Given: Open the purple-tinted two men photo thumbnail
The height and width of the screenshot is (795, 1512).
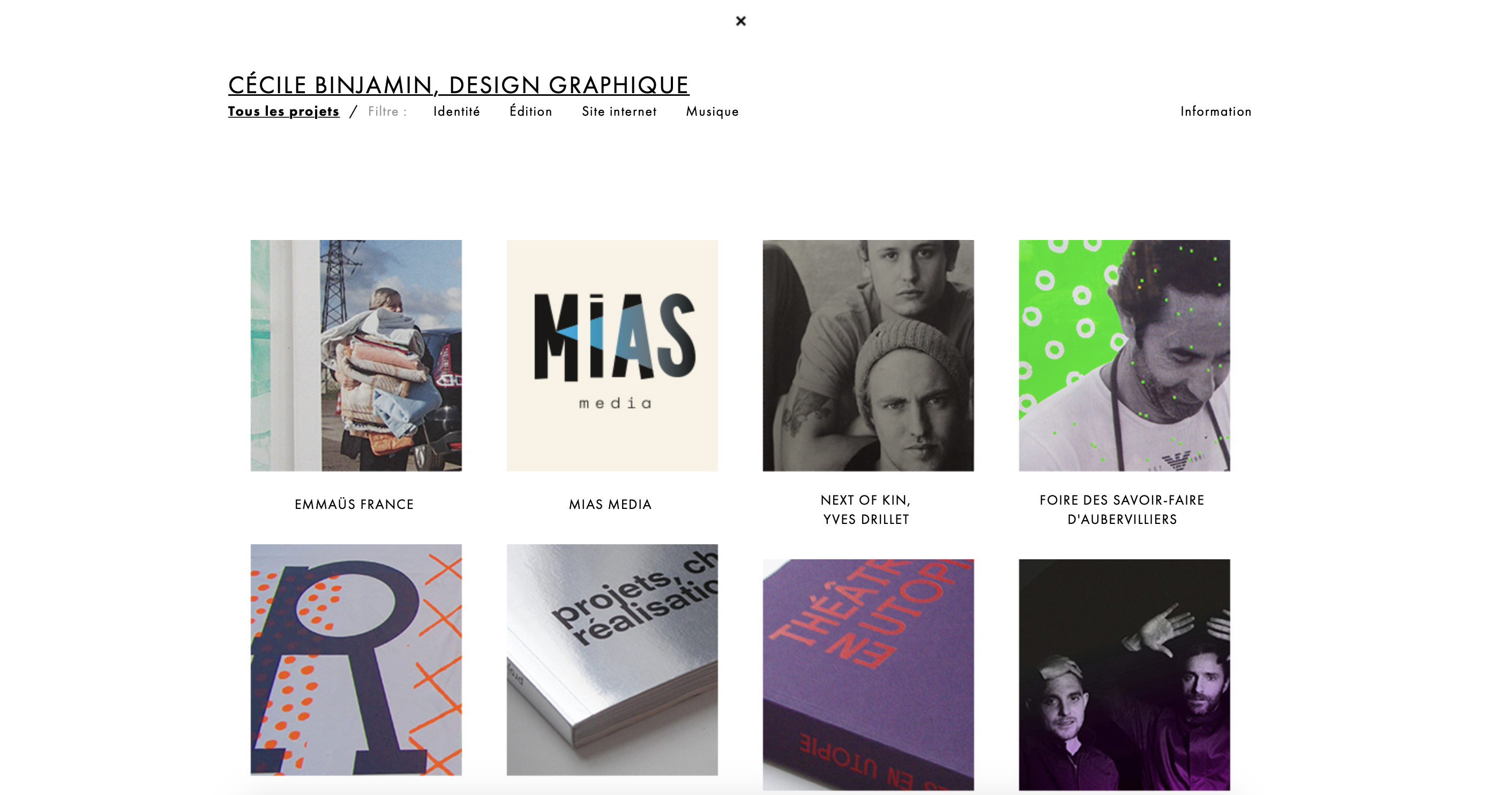Looking at the screenshot, I should [x=1124, y=674].
